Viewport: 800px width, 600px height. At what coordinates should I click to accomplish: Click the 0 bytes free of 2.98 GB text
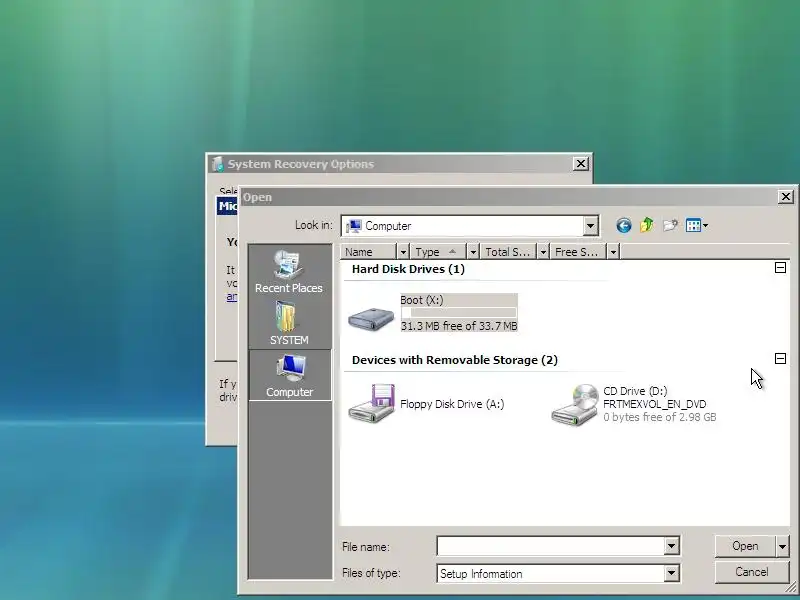coord(660,417)
